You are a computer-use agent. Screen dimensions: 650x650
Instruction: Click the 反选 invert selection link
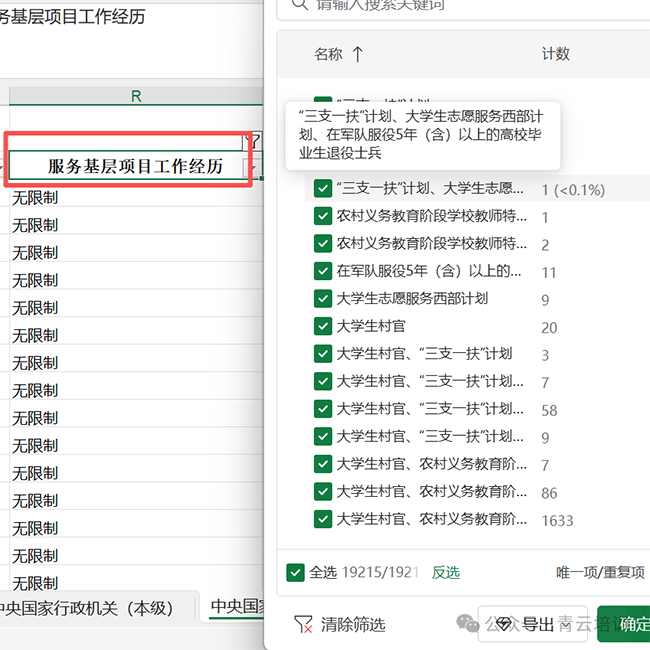(446, 572)
